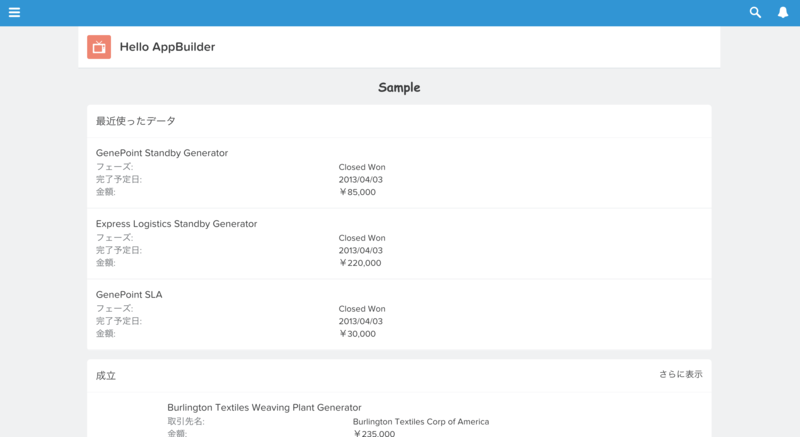Click 金額 label under Express Logistics Standby Generator
This screenshot has height=437, width=800.
pos(106,263)
